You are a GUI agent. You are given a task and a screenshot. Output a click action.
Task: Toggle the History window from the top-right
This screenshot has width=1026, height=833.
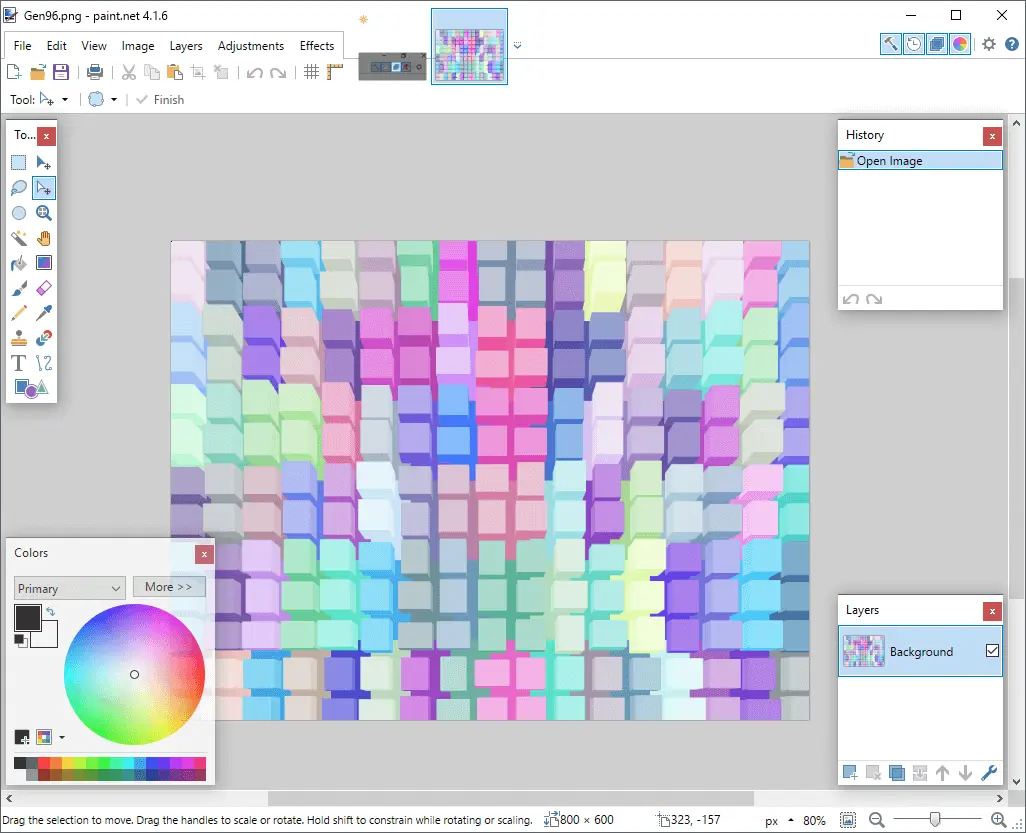click(915, 44)
